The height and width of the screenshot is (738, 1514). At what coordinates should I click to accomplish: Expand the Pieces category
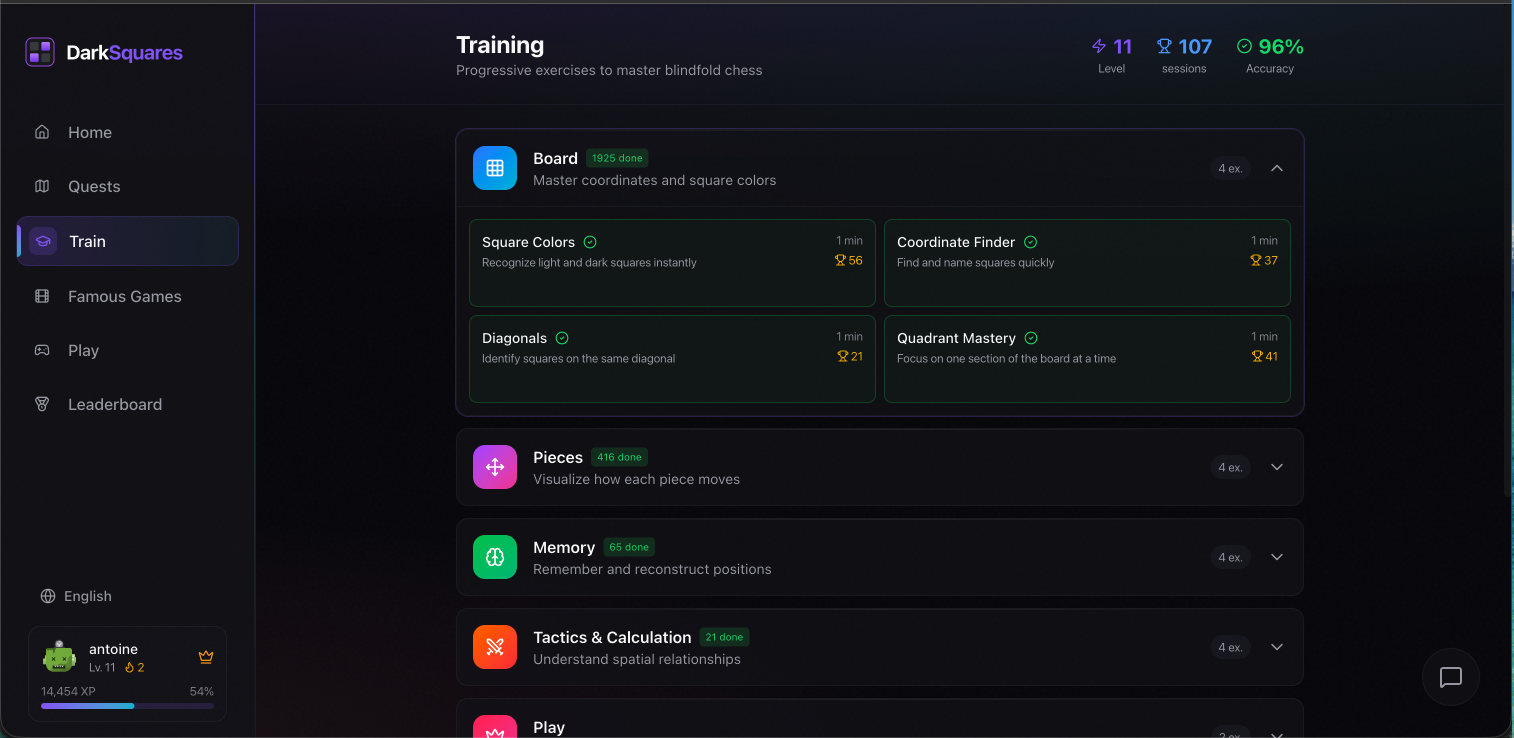coord(1277,467)
